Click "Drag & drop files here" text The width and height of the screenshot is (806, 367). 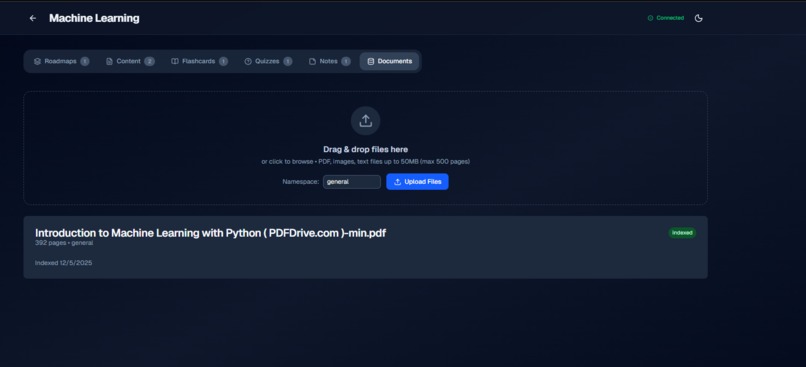pyautogui.click(x=365, y=150)
